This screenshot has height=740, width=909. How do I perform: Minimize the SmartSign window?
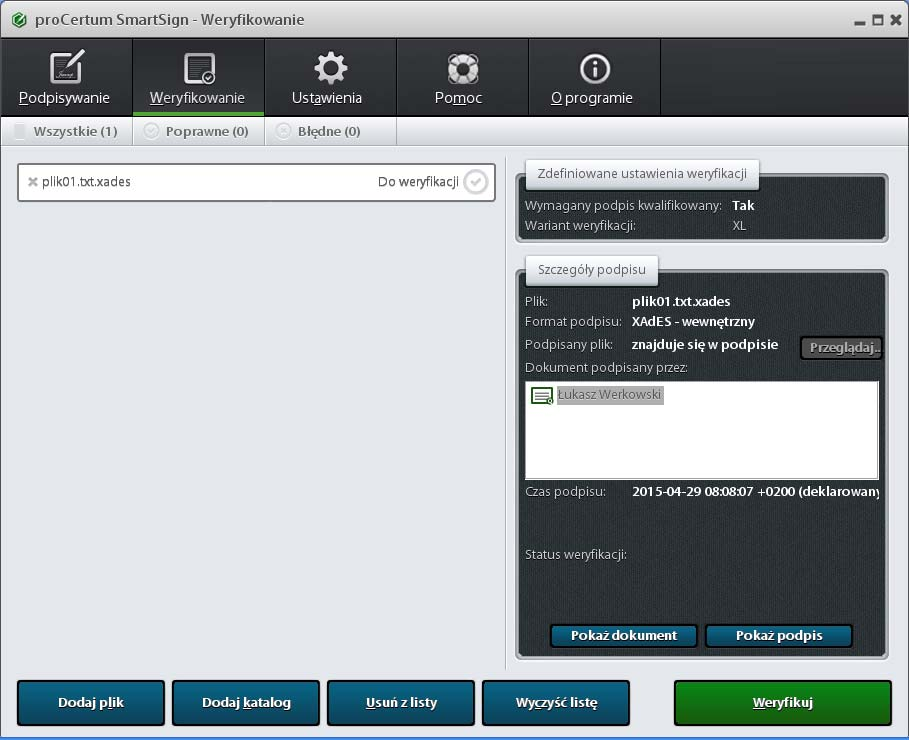coord(860,22)
